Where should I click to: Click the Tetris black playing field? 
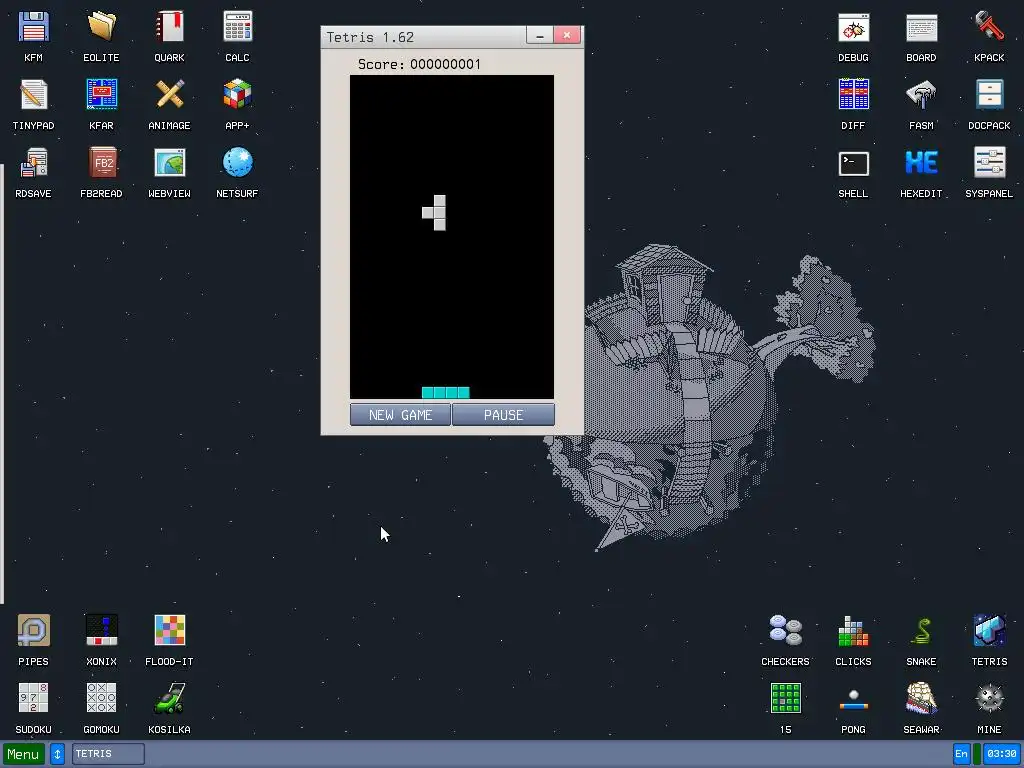click(x=452, y=237)
